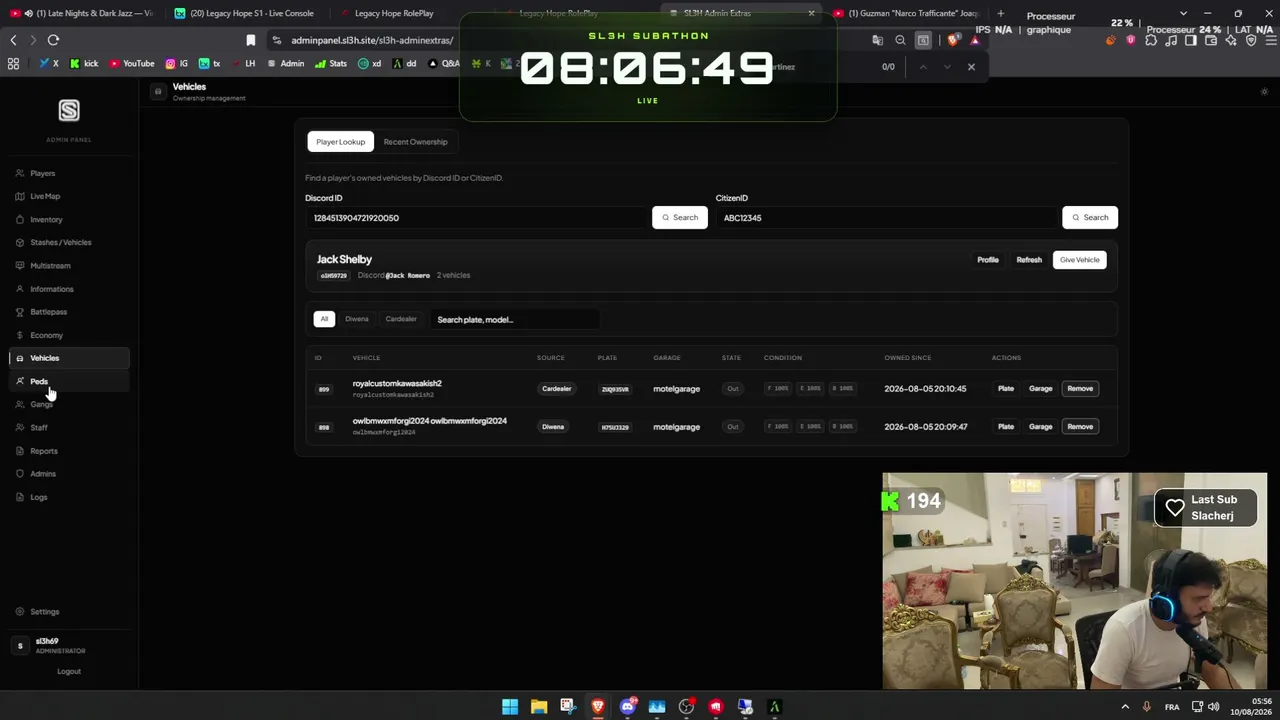Click the Give Vehicle button
The image size is (1280, 720).
[1080, 260]
